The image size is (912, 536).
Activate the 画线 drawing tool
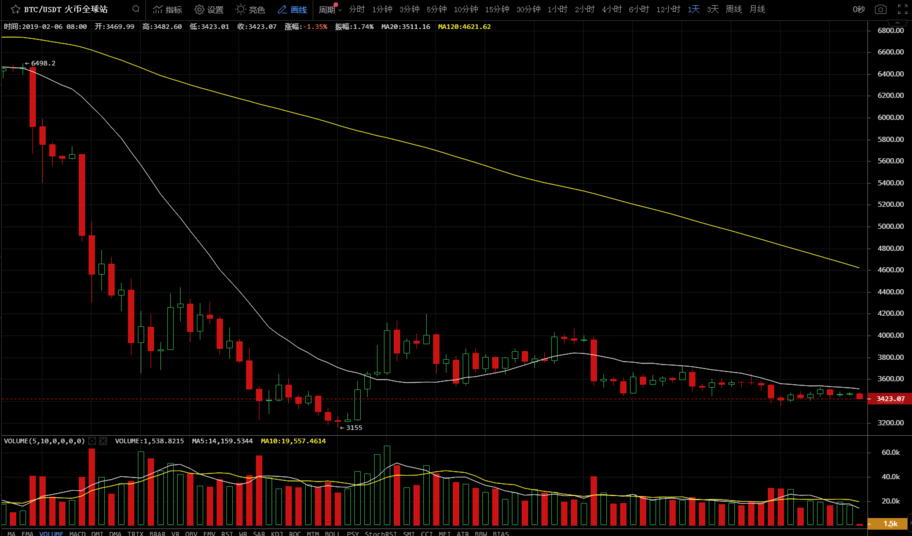click(x=292, y=9)
